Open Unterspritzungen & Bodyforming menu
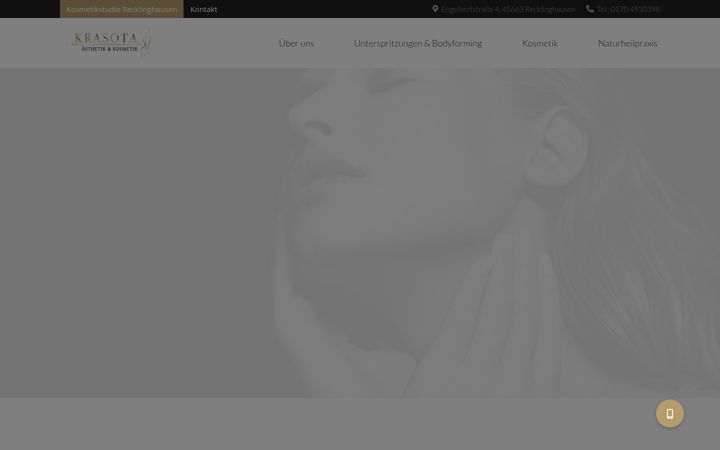Screen dimensions: 720x450 click(418, 43)
